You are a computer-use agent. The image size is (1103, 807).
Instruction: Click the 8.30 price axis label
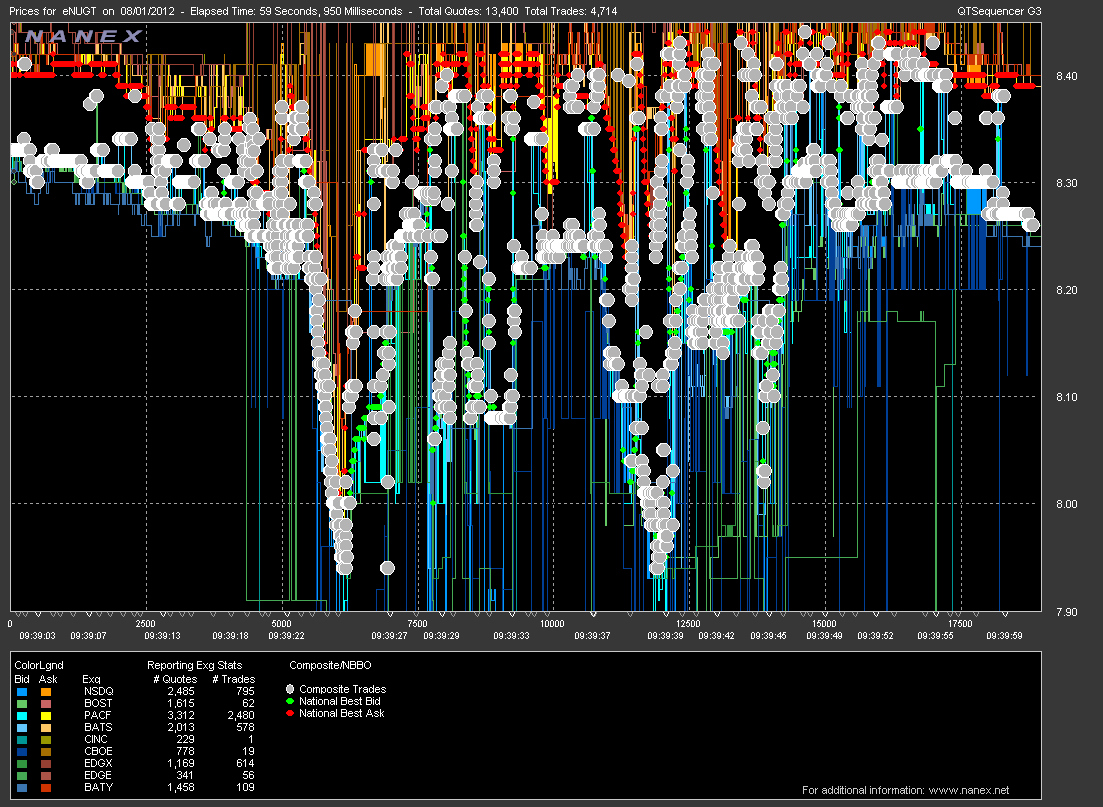point(1066,183)
